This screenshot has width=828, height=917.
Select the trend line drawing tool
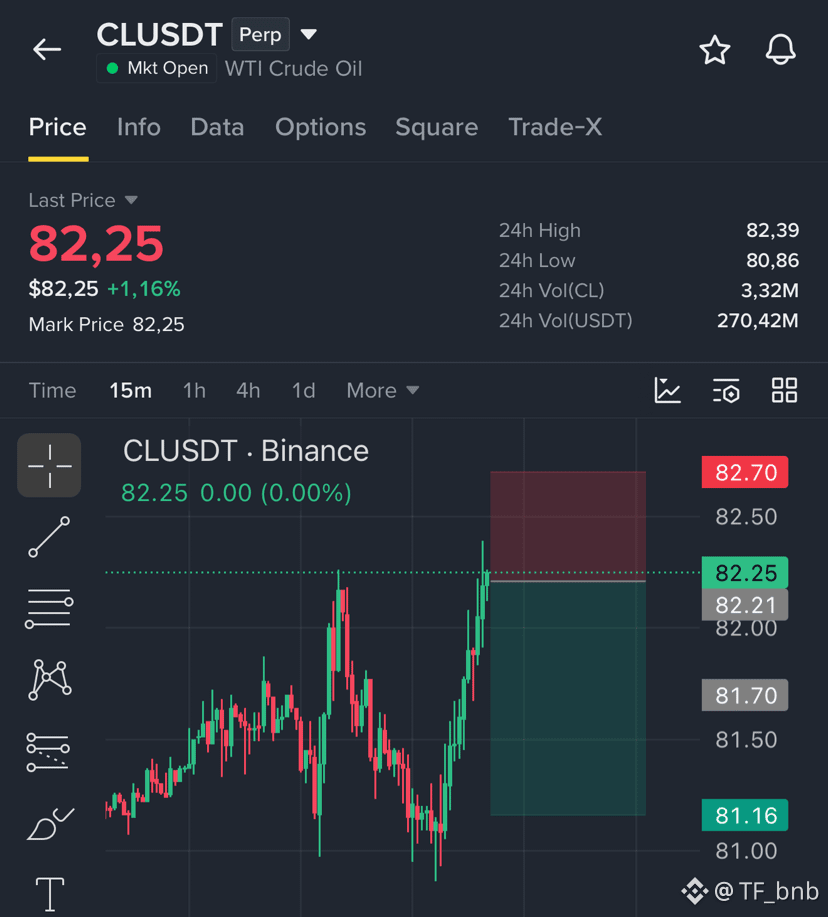(49, 537)
